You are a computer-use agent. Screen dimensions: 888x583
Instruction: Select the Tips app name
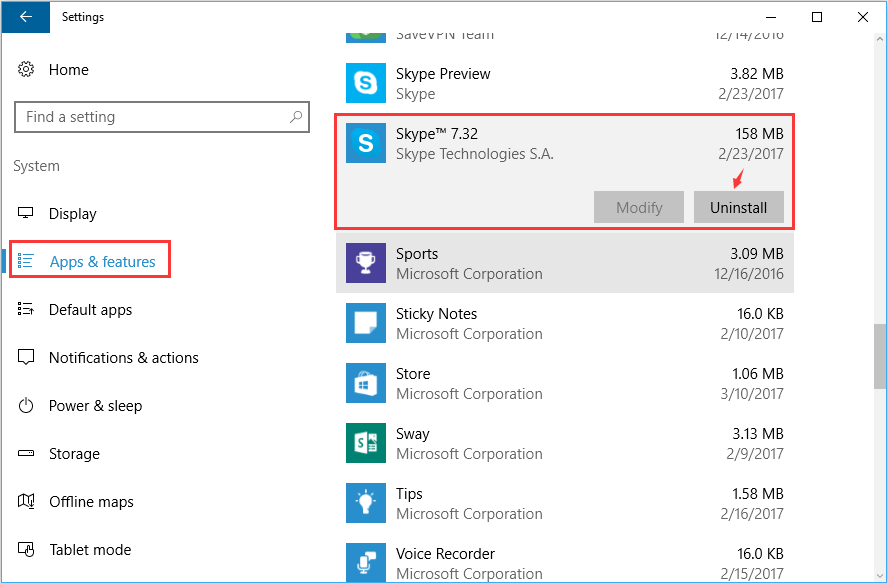(x=409, y=494)
